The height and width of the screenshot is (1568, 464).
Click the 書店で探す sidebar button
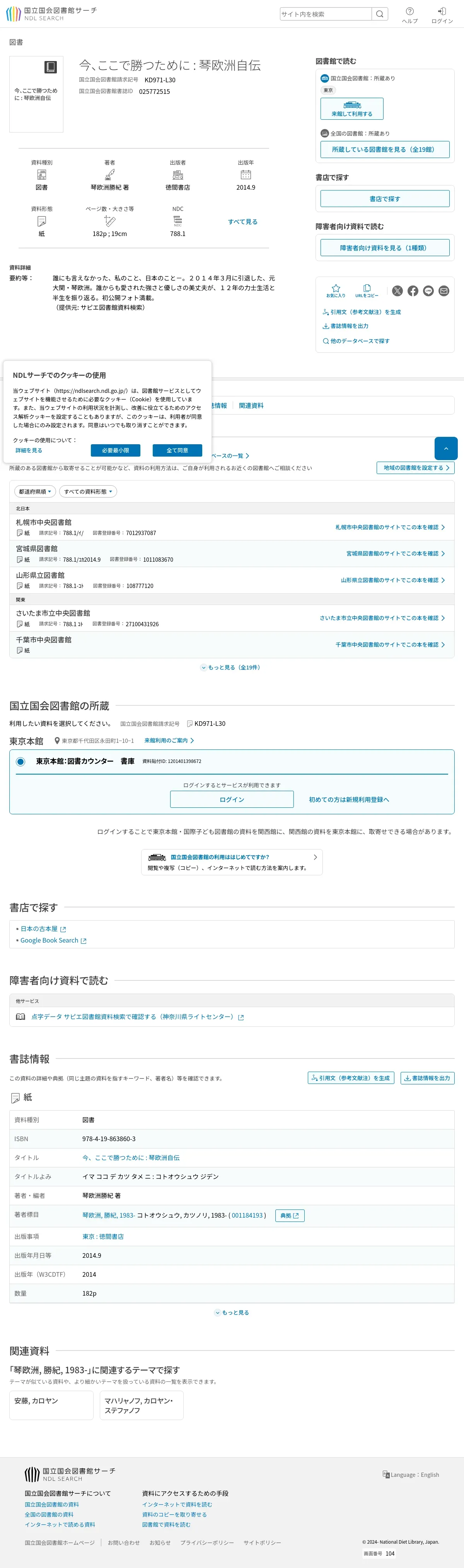(x=385, y=199)
